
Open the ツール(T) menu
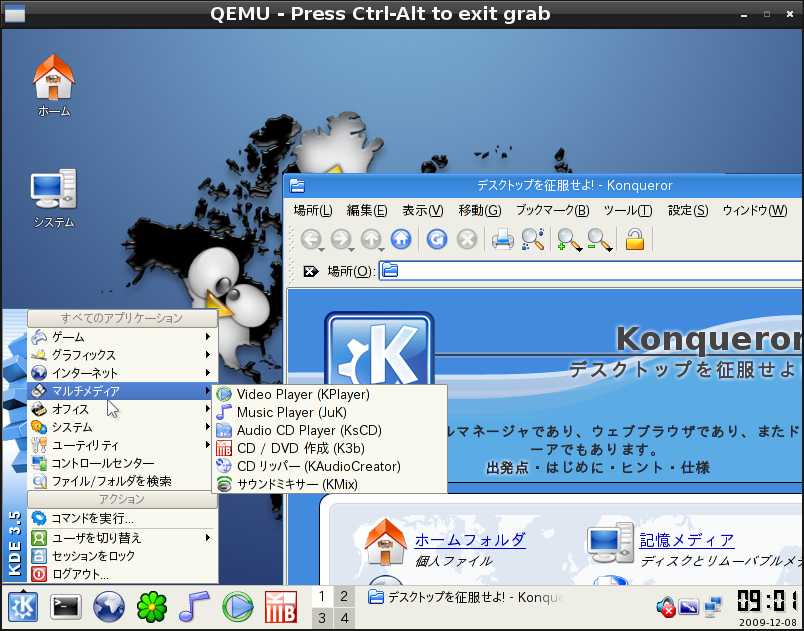pos(628,210)
